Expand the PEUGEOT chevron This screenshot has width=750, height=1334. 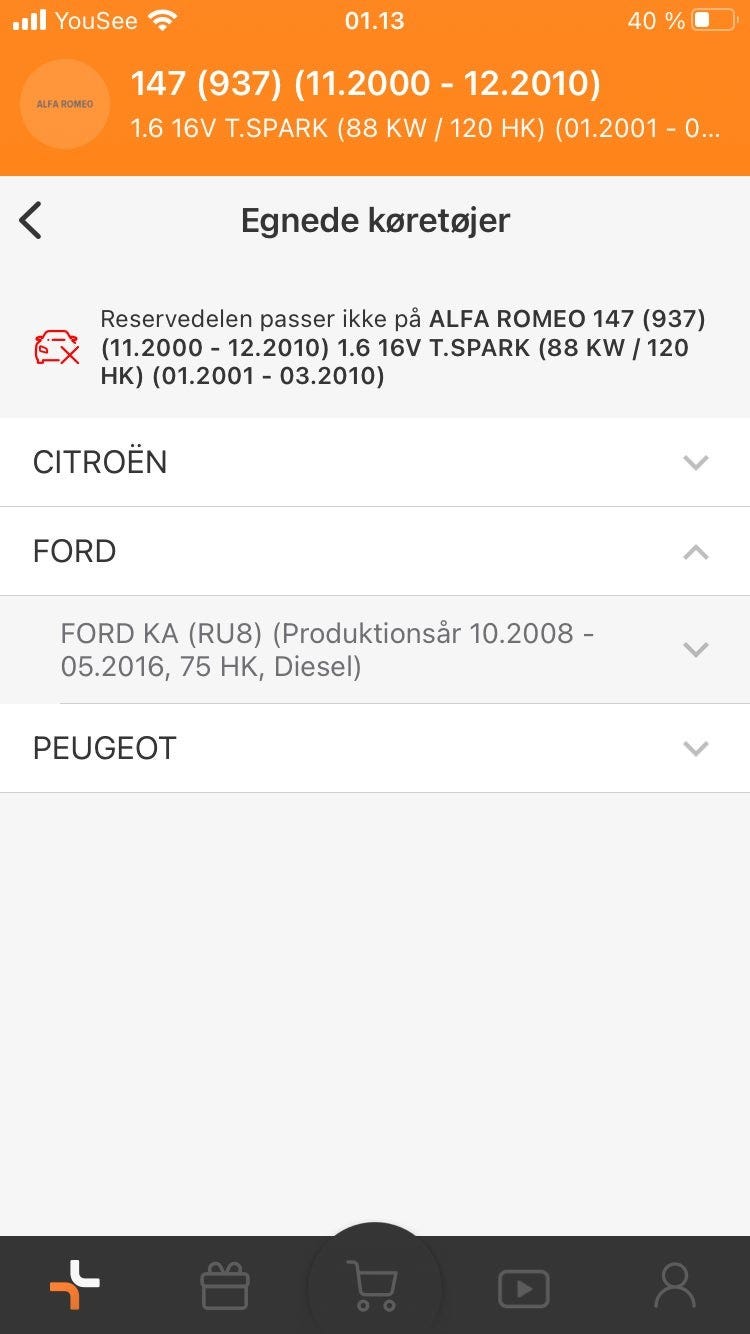[x=695, y=748]
